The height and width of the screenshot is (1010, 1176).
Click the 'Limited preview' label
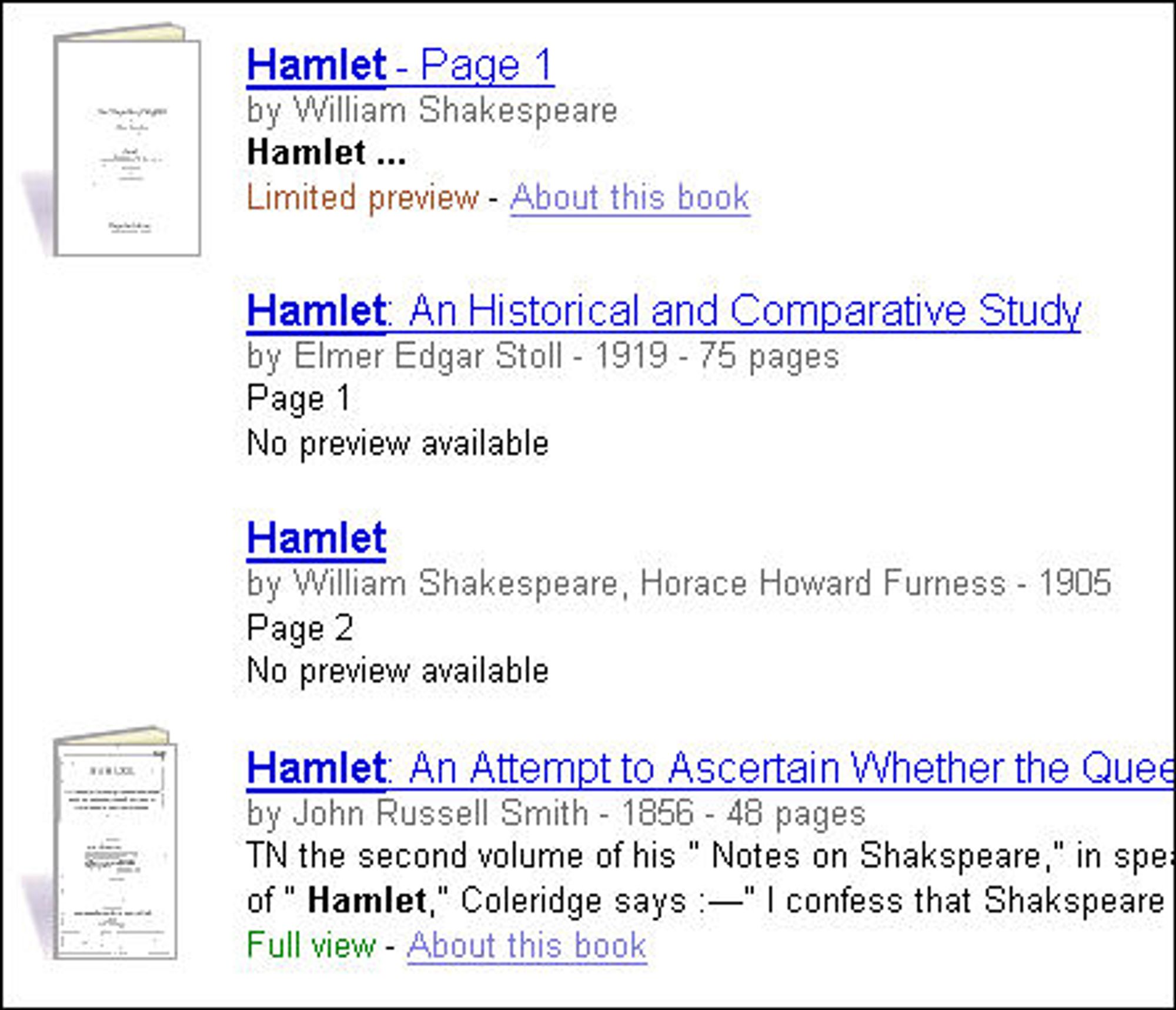(x=363, y=198)
